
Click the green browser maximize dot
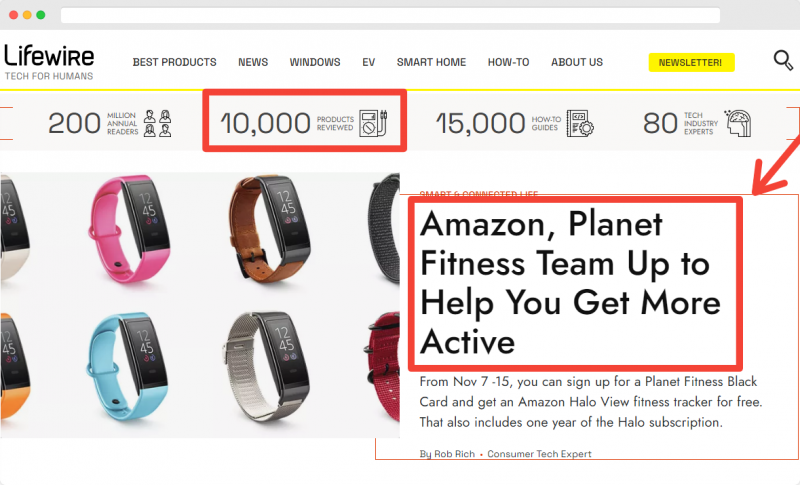point(41,15)
